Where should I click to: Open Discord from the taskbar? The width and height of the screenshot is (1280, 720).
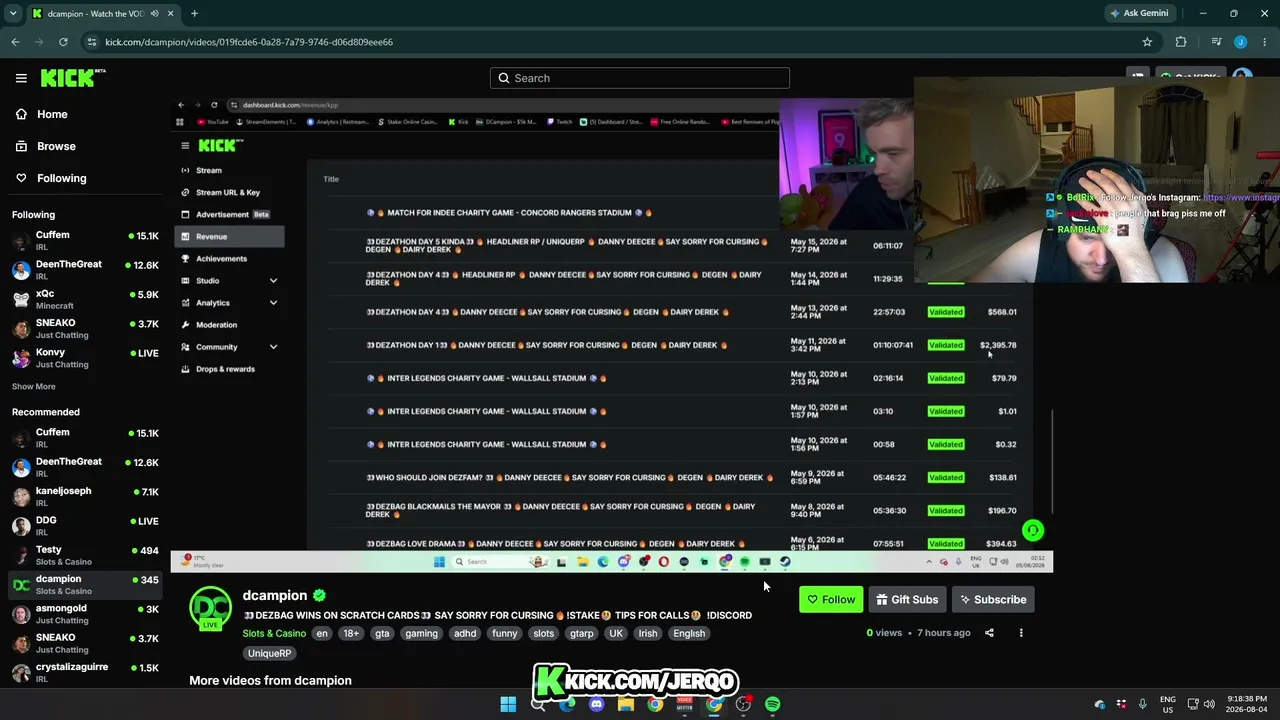point(597,704)
